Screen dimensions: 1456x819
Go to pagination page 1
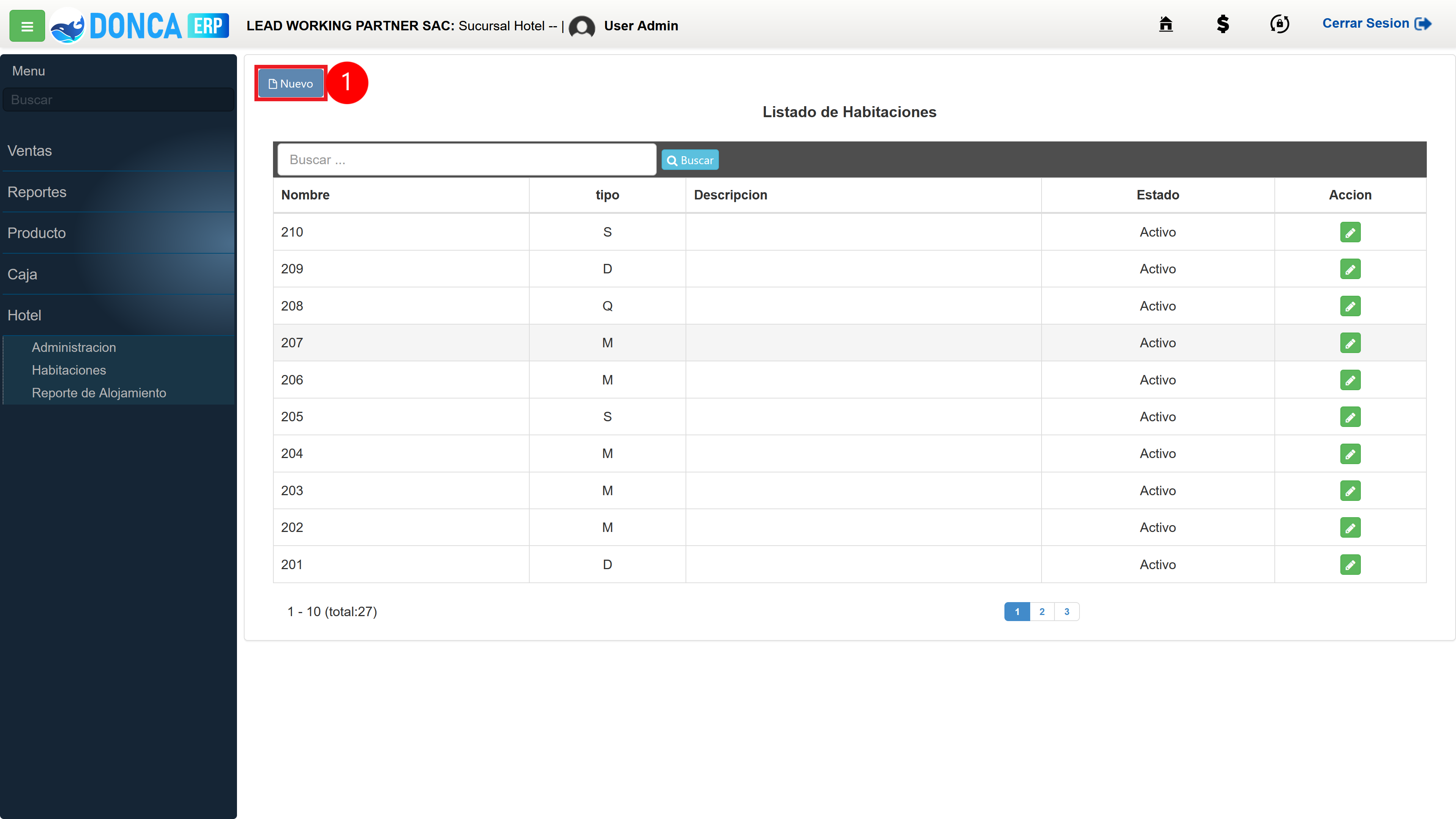pos(1017,612)
